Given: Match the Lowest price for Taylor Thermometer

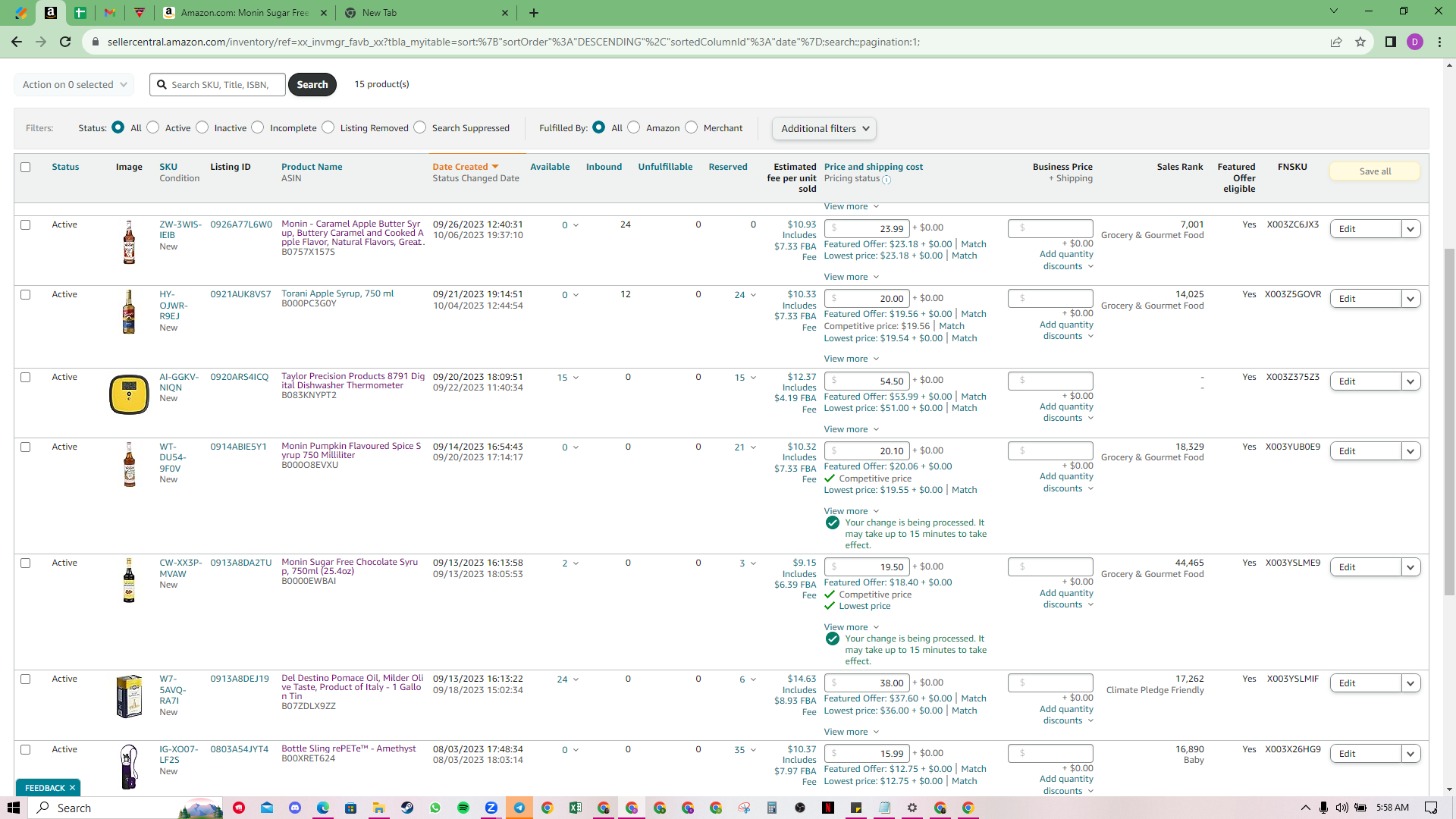Looking at the screenshot, I should 965,408.
